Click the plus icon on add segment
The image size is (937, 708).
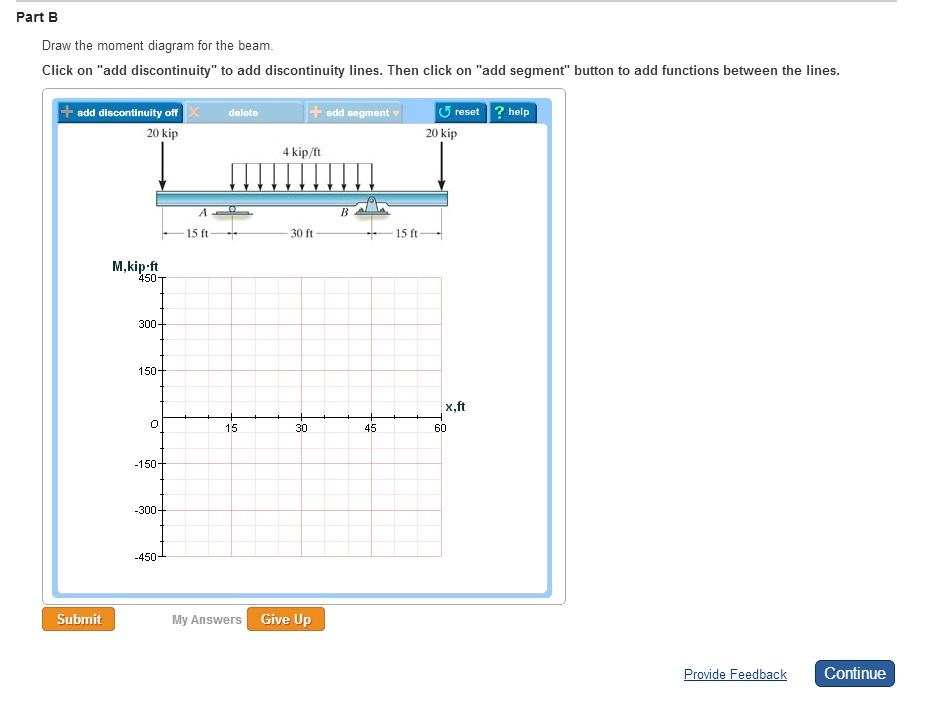click(317, 112)
